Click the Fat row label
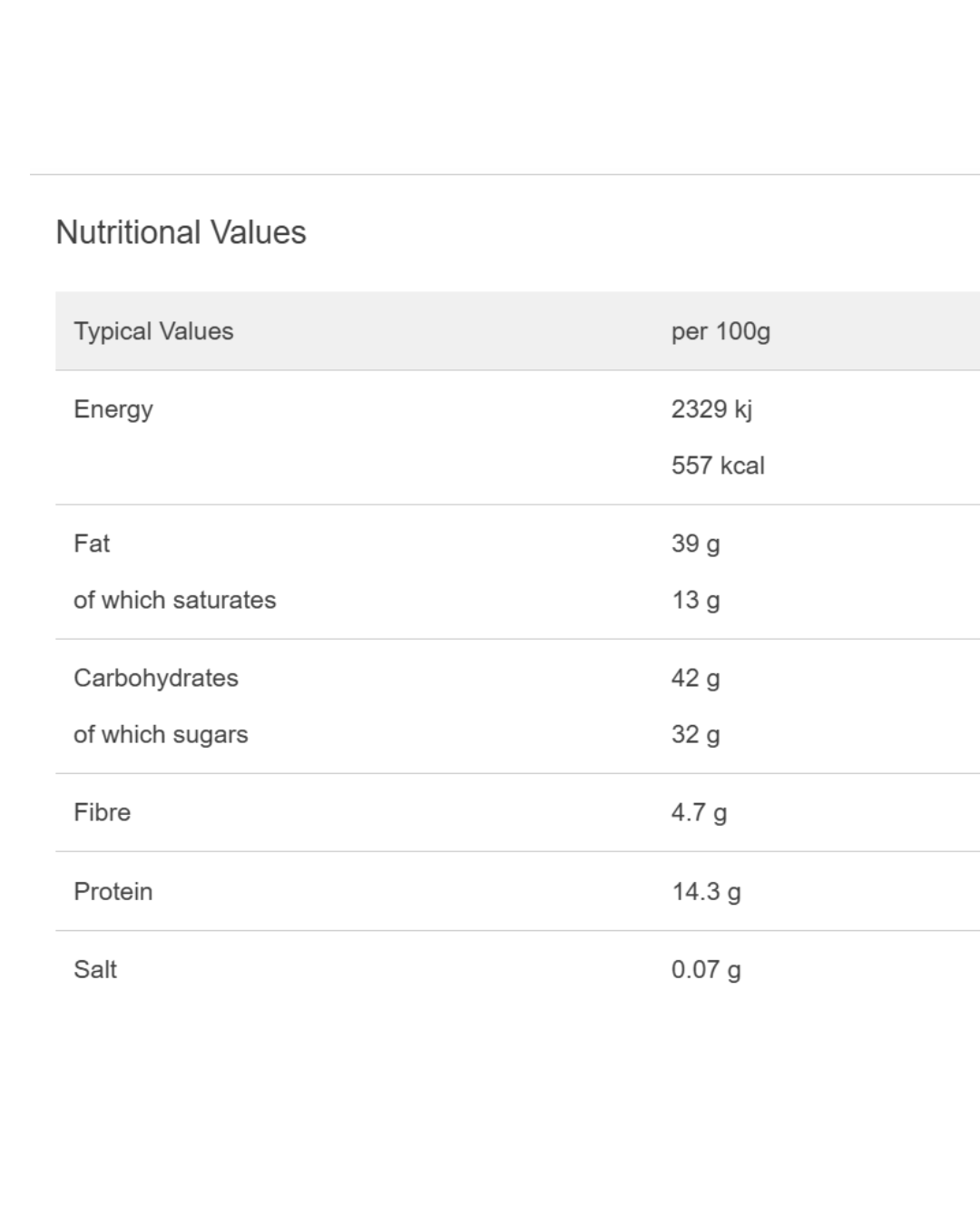 [92, 544]
